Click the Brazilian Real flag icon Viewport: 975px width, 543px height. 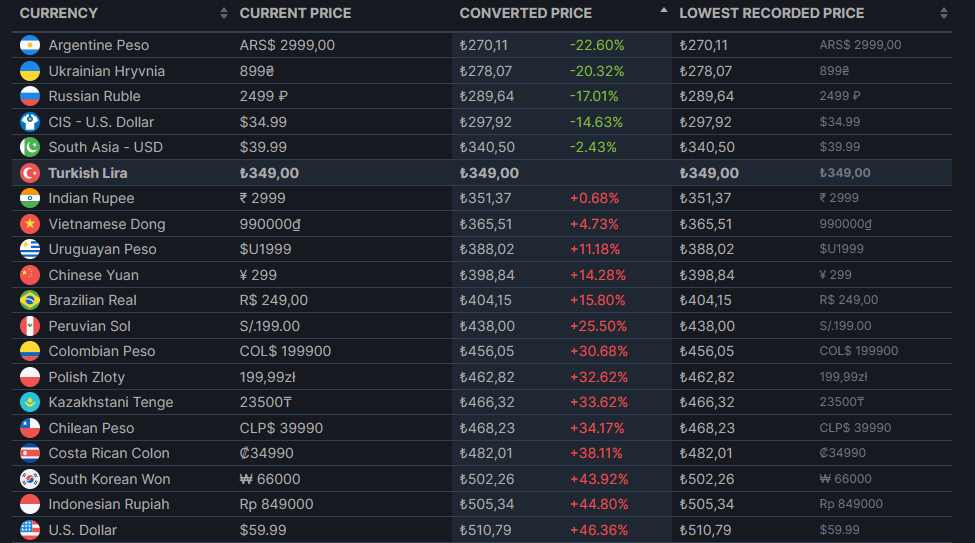pyautogui.click(x=30, y=300)
